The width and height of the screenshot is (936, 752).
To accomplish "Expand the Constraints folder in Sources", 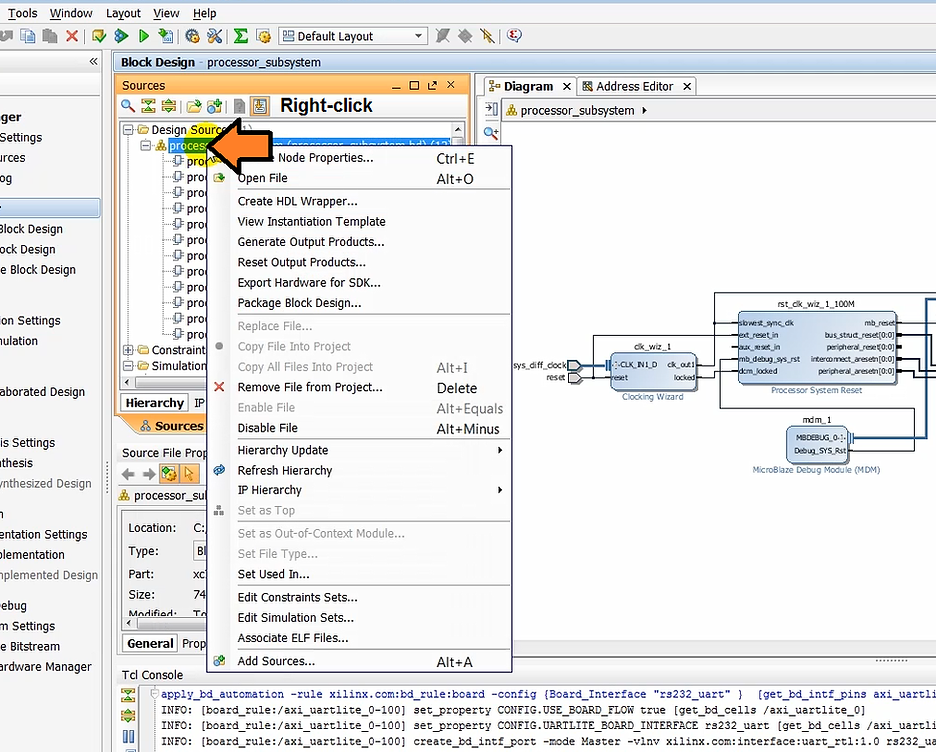I will click(x=128, y=350).
